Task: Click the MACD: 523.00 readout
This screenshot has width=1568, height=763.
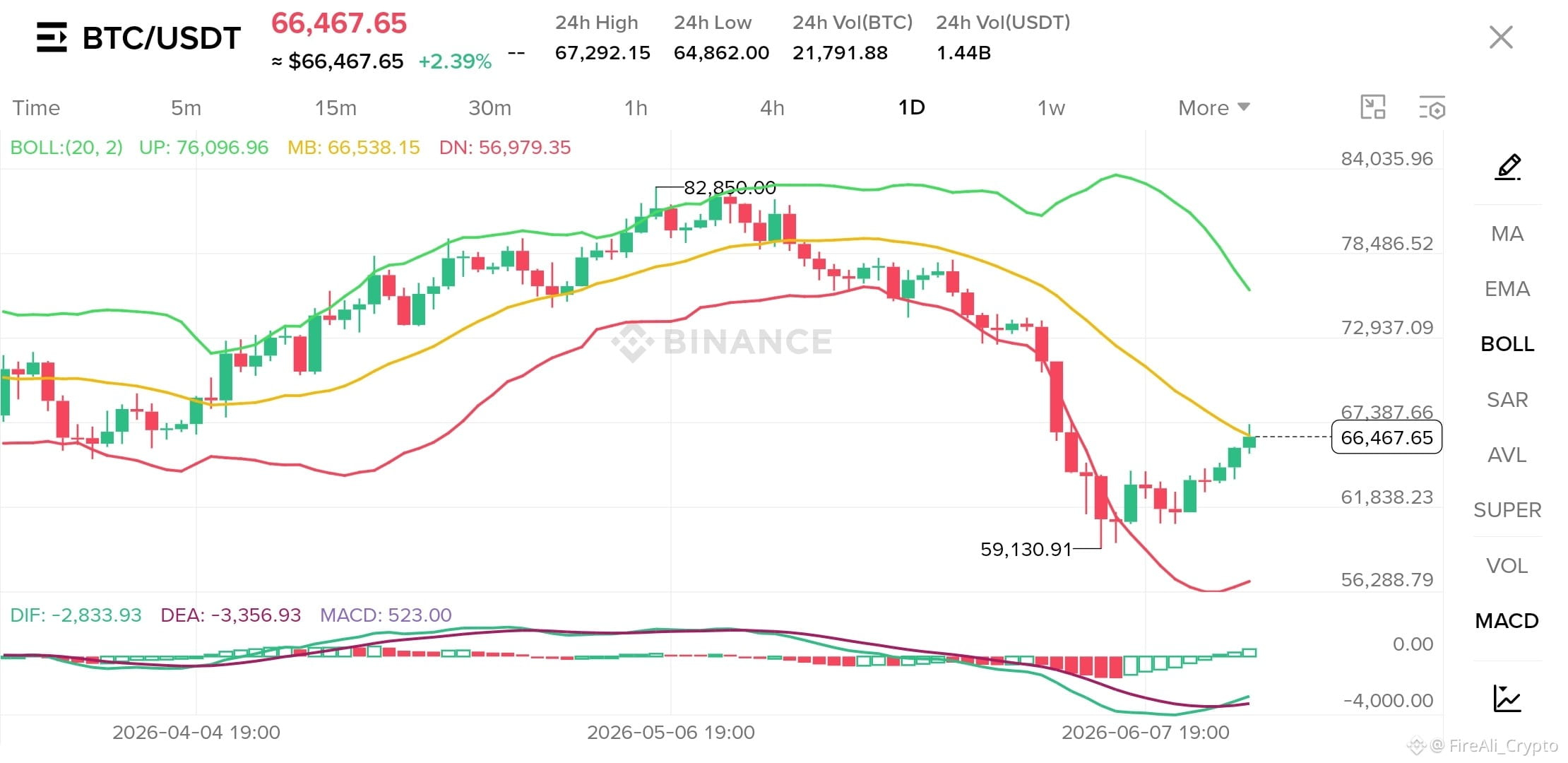Action: point(386,615)
